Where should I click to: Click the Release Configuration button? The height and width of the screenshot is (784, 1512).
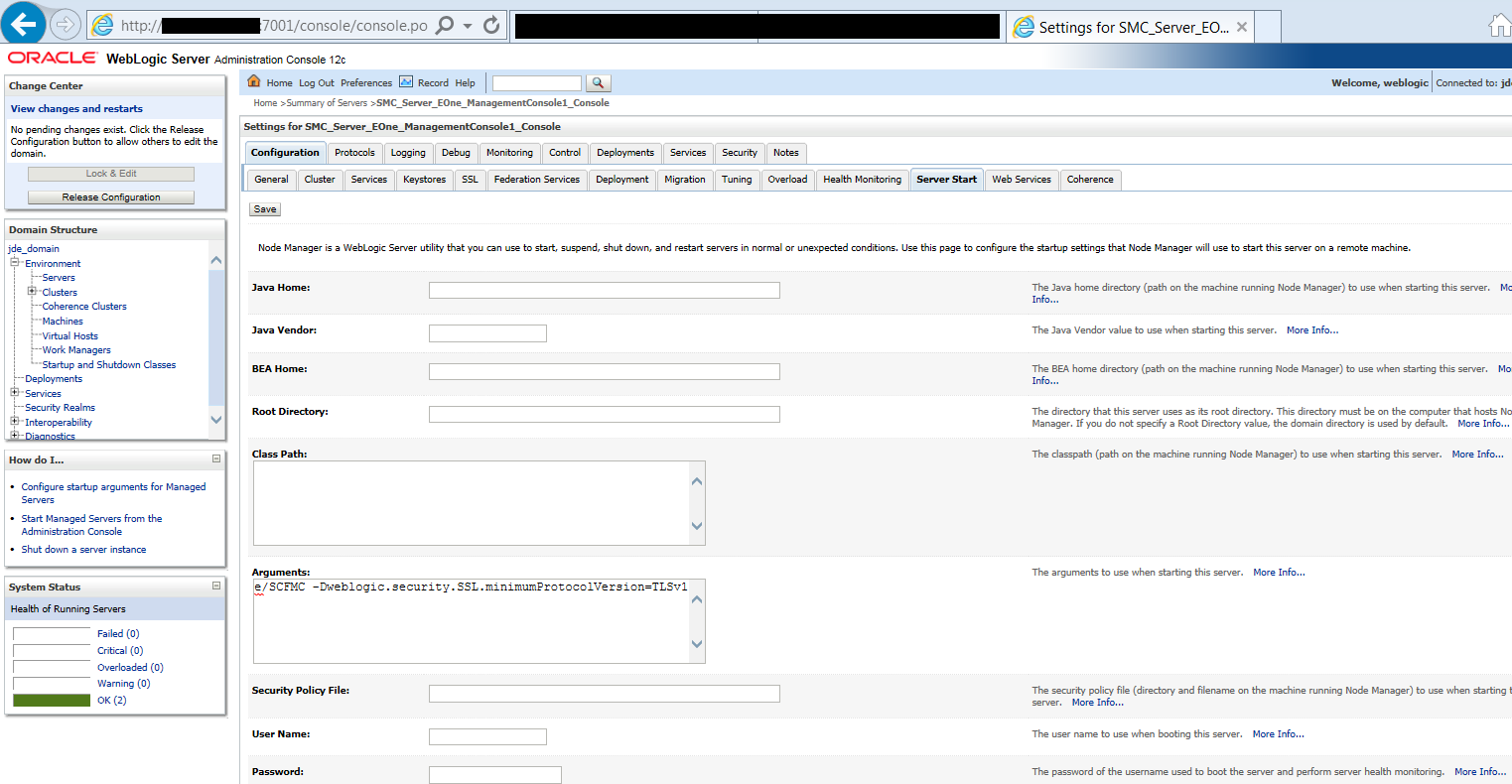click(111, 197)
